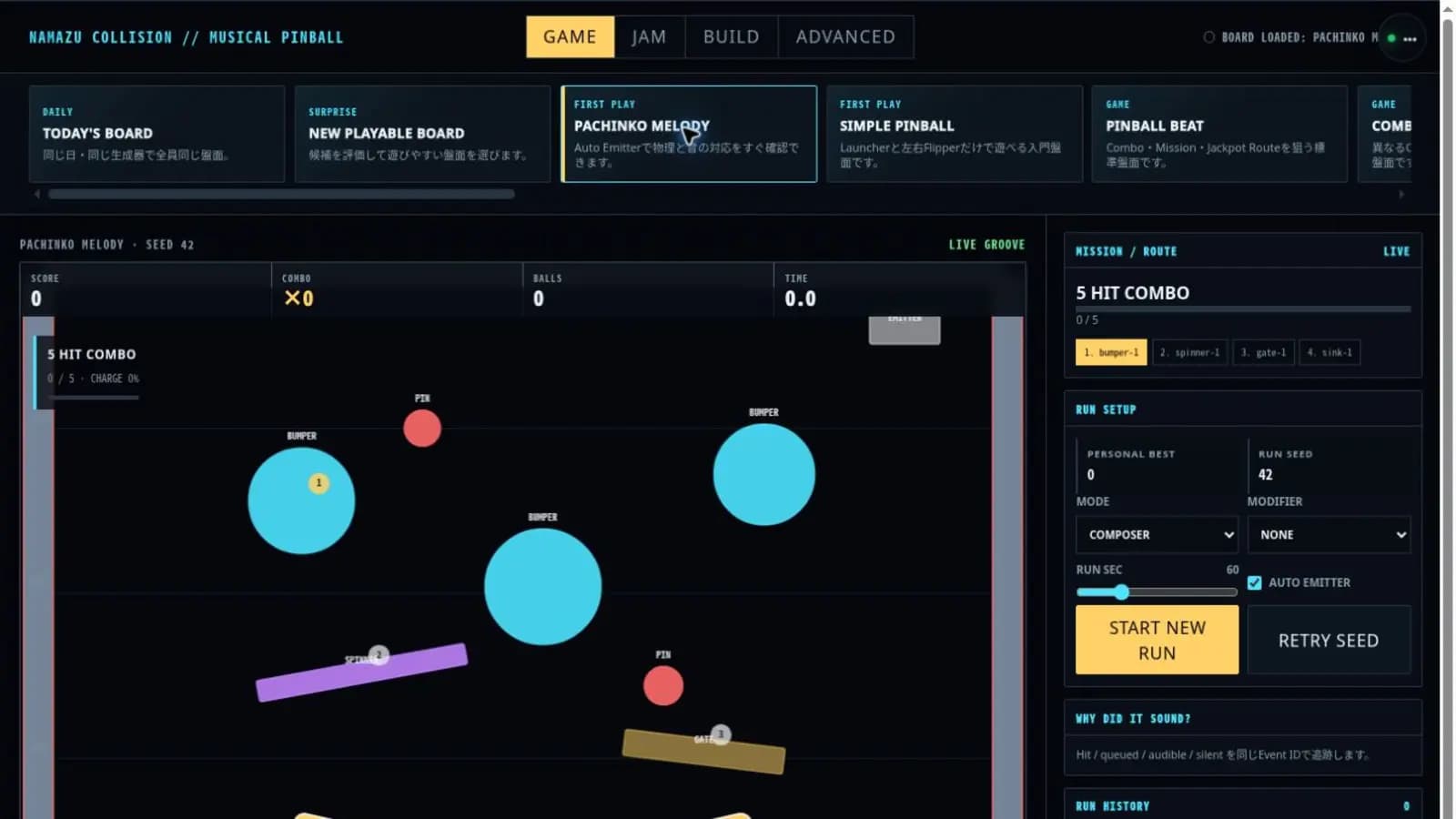The image size is (1456, 819).
Task: Toggle the AUTO EMITTER checkbox
Action: [x=1255, y=582]
